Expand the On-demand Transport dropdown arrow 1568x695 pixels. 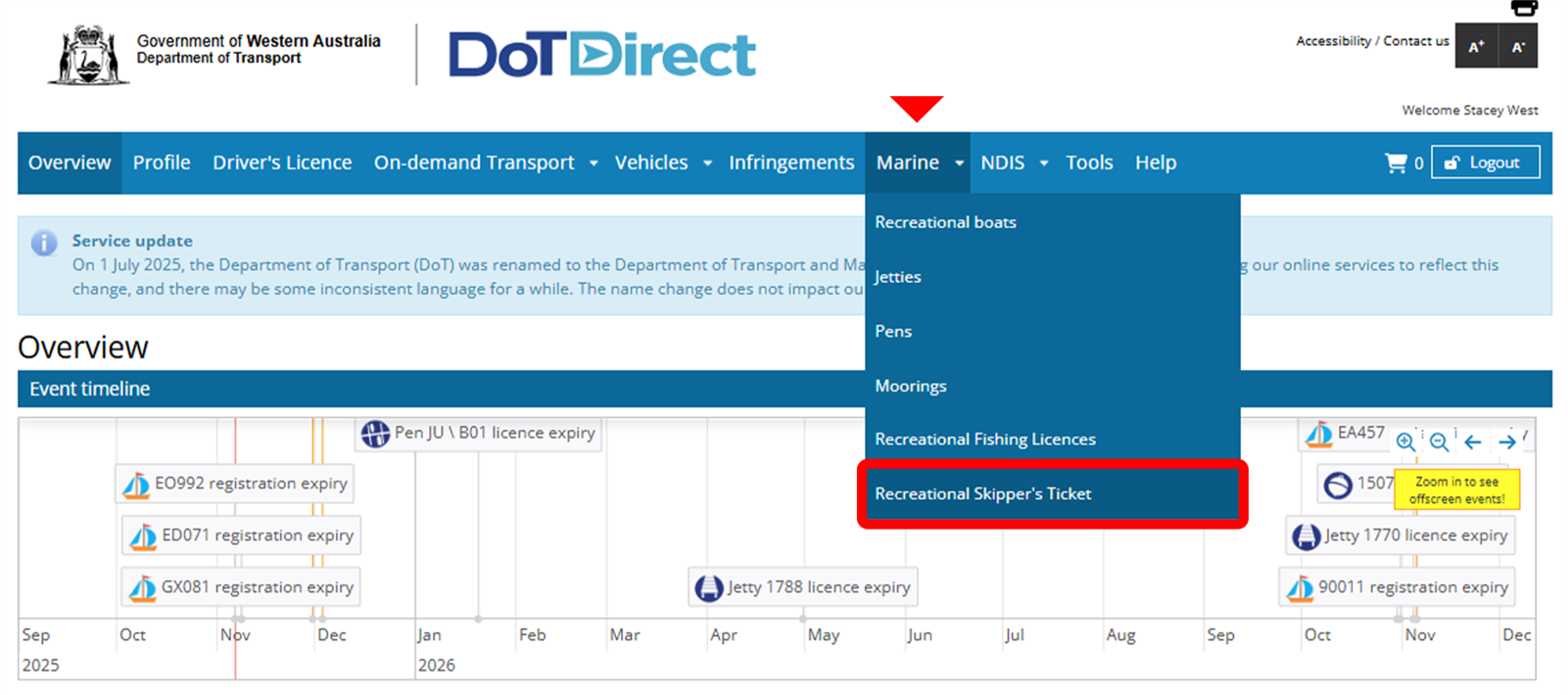(594, 163)
